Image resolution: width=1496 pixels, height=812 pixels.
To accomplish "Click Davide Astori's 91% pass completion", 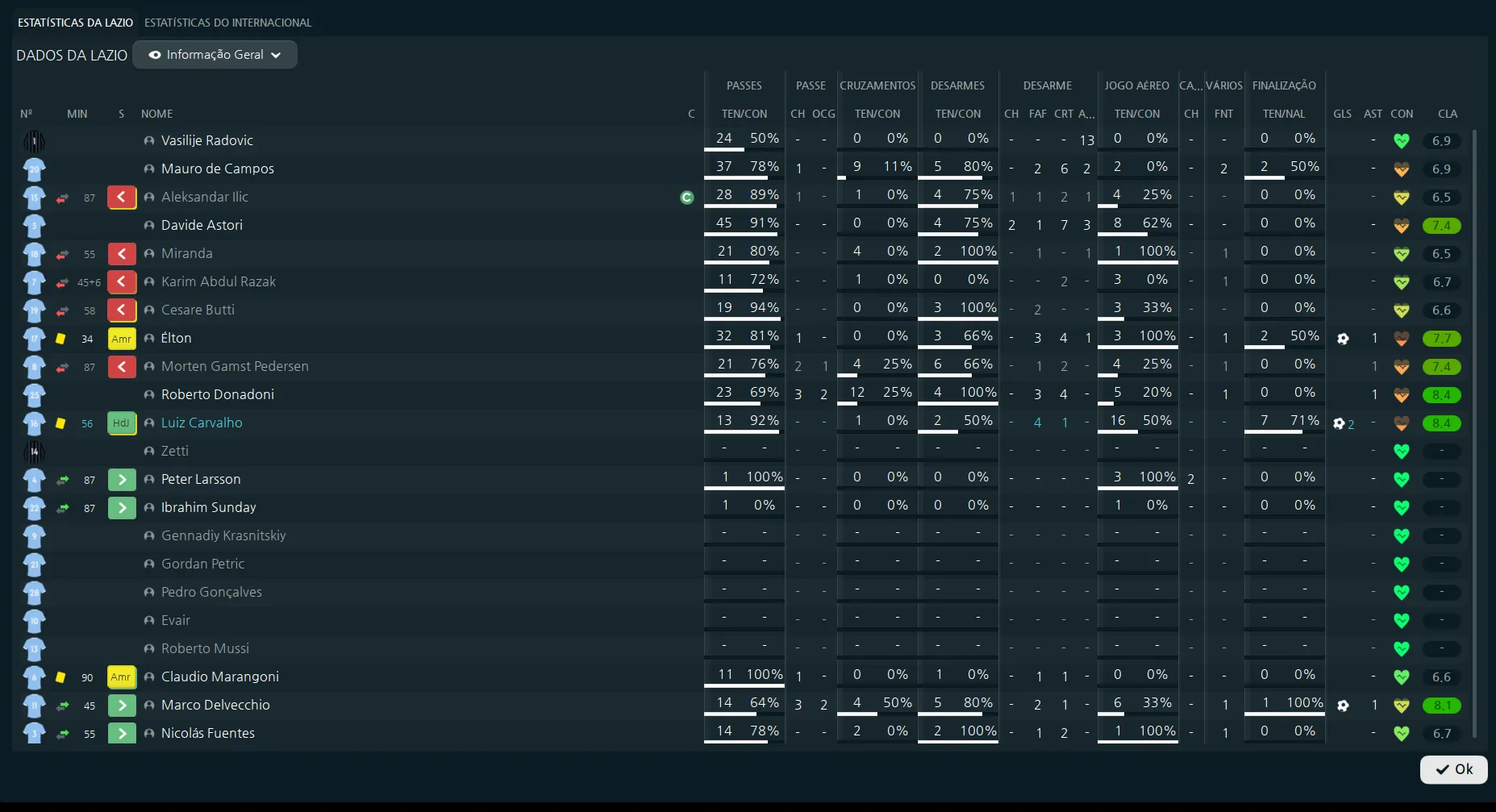I will 765,223.
